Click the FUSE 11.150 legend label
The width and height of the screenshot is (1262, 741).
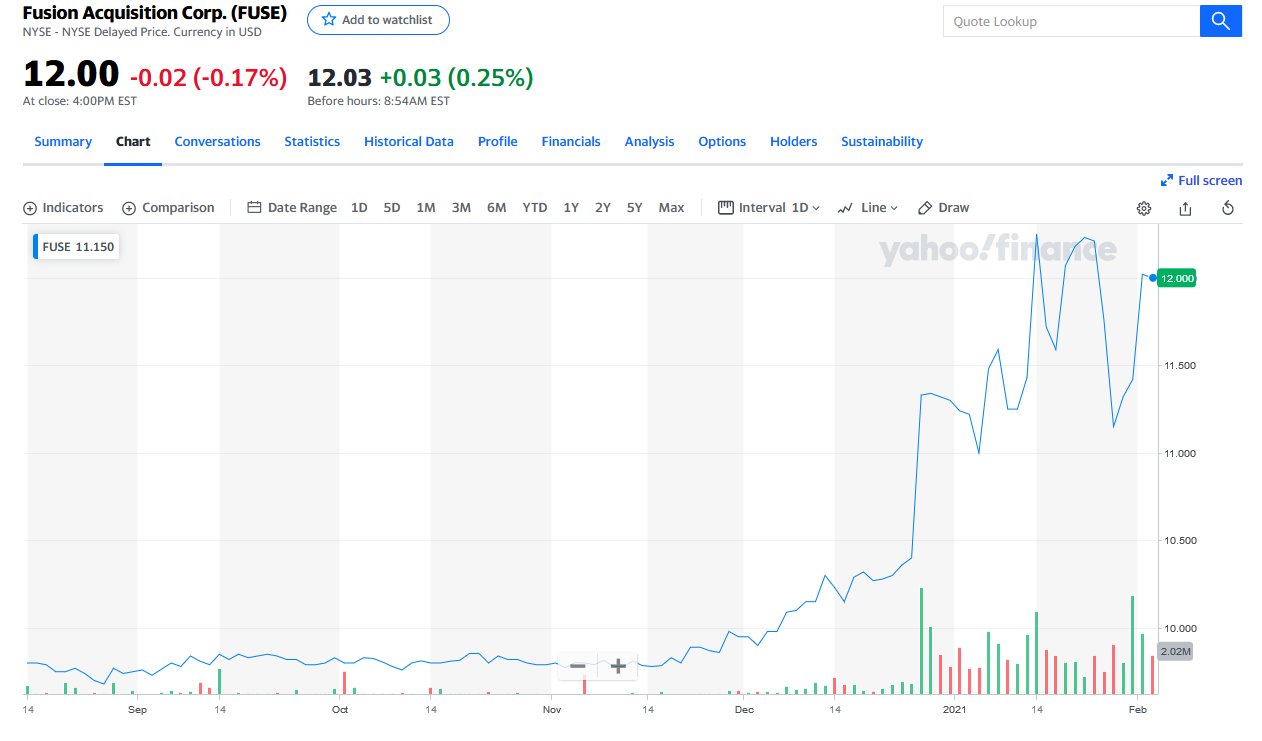pyautogui.click(x=77, y=246)
